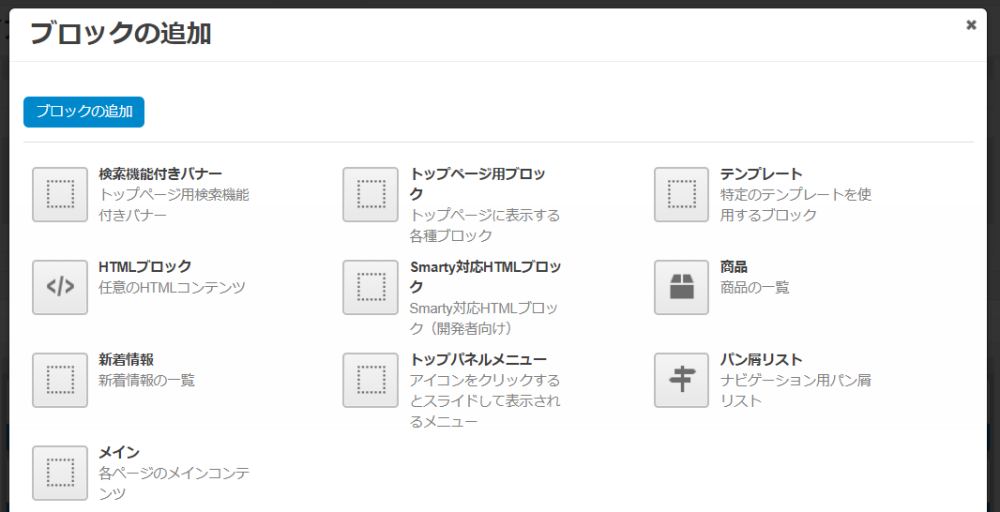
Task: Click the パン屑リスト title text
Action: tap(761, 359)
